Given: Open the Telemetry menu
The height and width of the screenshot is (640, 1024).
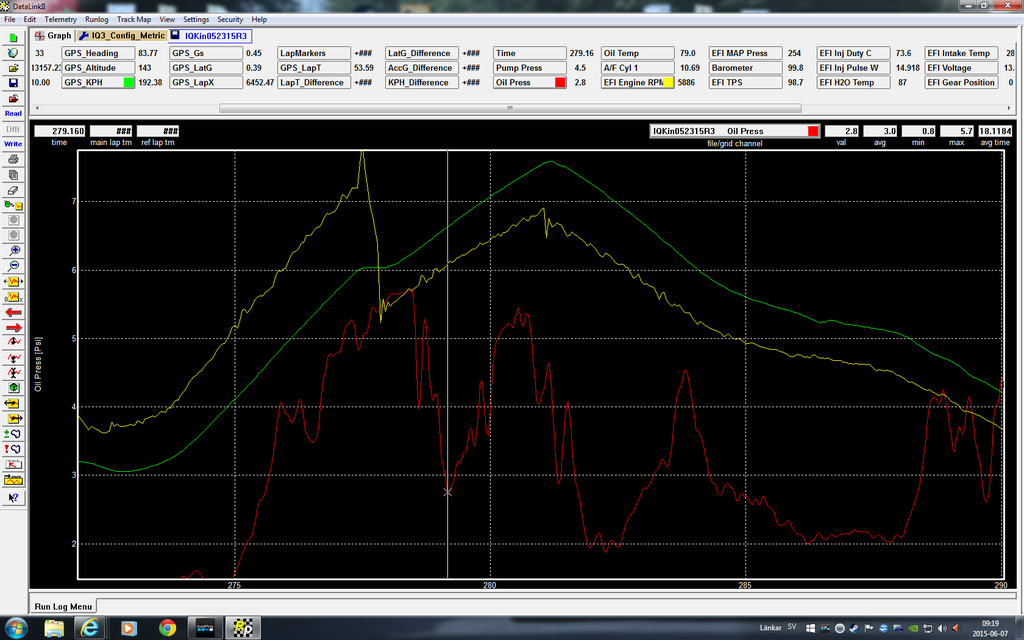Looking at the screenshot, I should click(60, 19).
